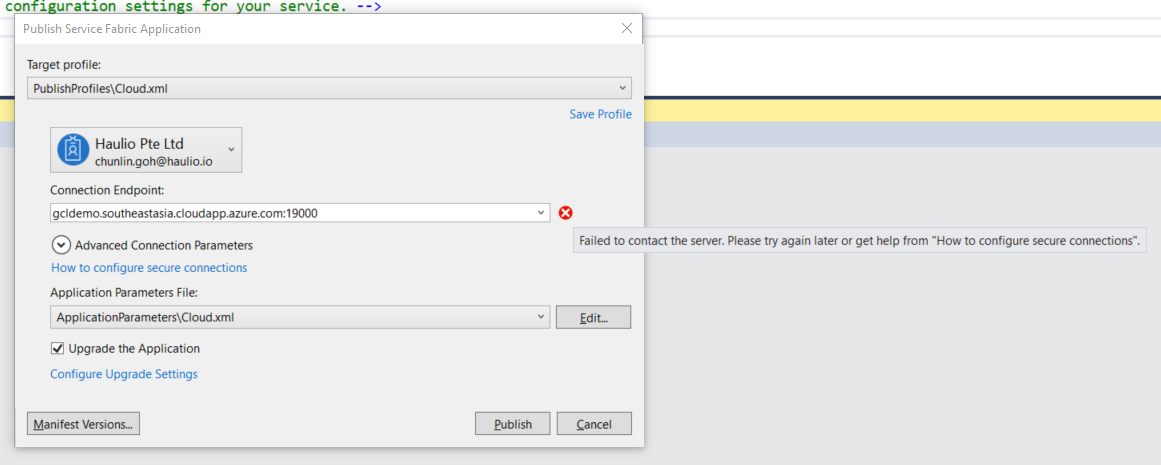Image resolution: width=1161 pixels, height=465 pixels.
Task: Toggle the Upgrade the Application checkbox
Action: 58,349
